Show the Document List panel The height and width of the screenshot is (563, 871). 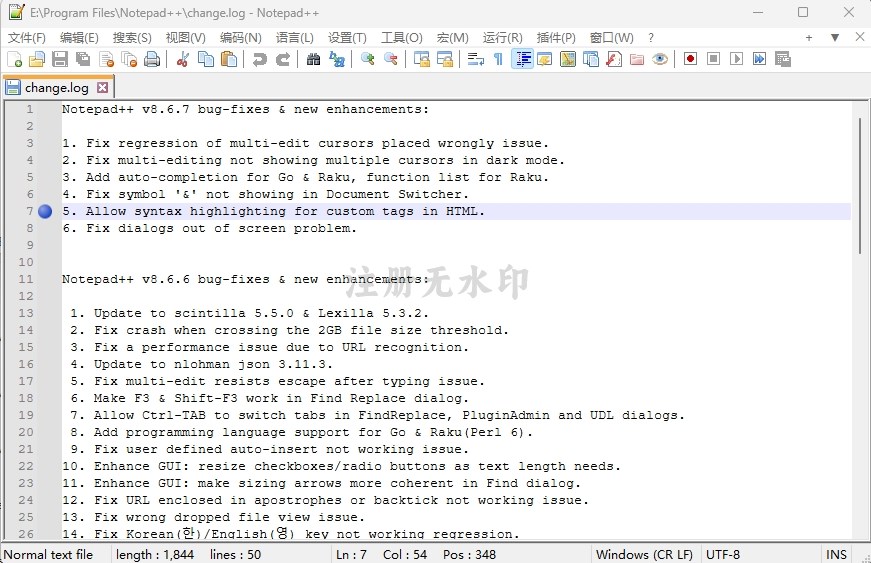591,59
